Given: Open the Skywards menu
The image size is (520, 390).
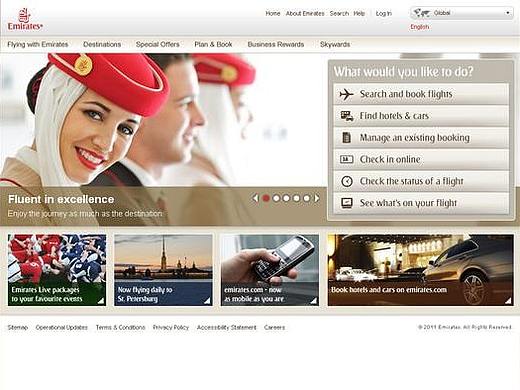Looking at the screenshot, I should click(335, 44).
